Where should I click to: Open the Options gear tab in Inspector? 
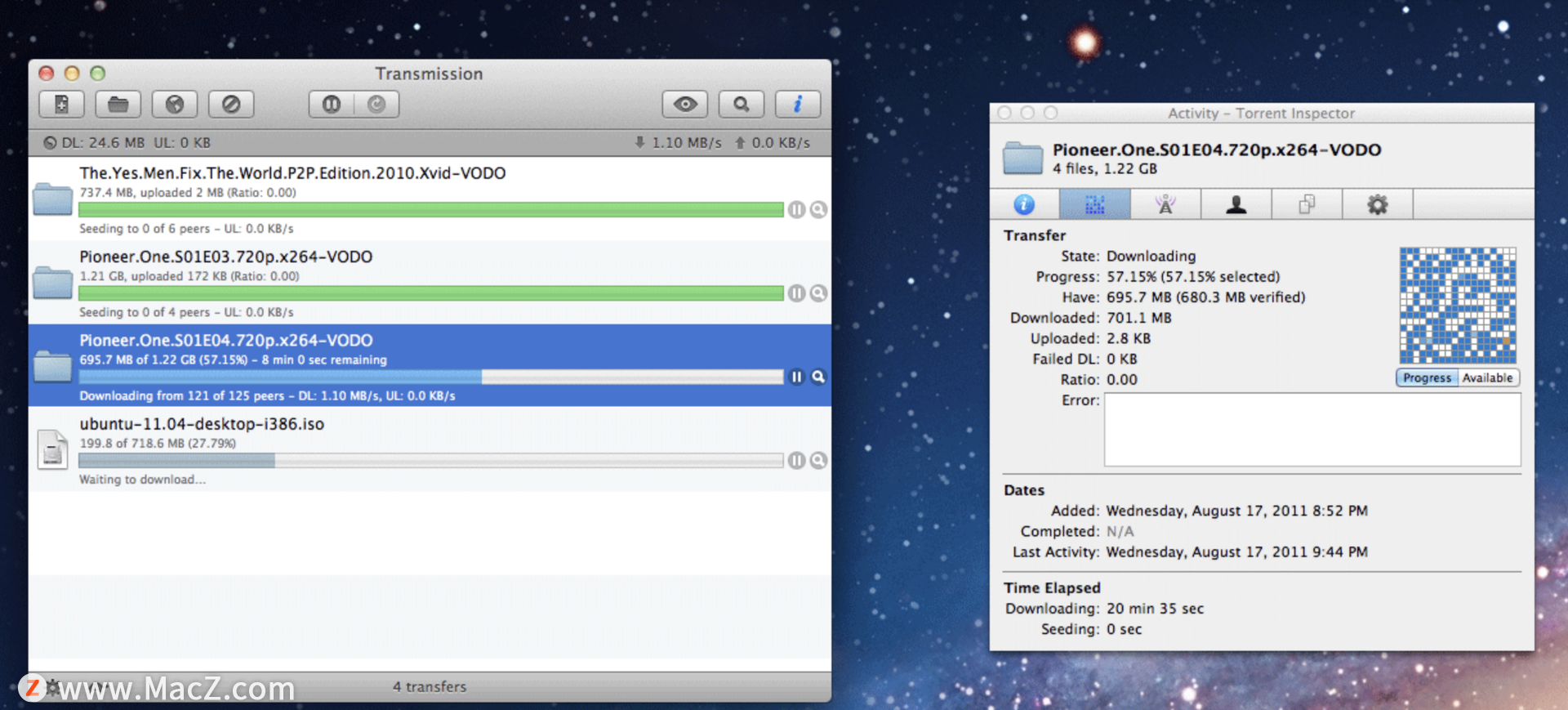[x=1378, y=204]
